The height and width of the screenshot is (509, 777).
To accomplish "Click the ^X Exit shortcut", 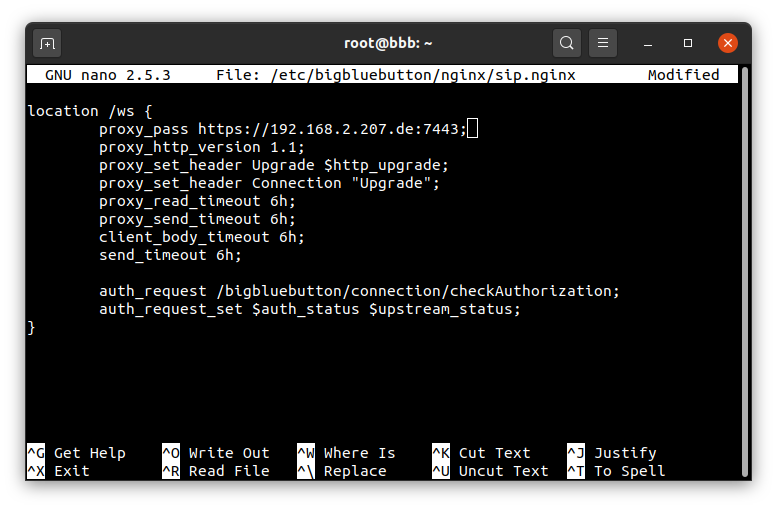I will (x=58, y=471).
